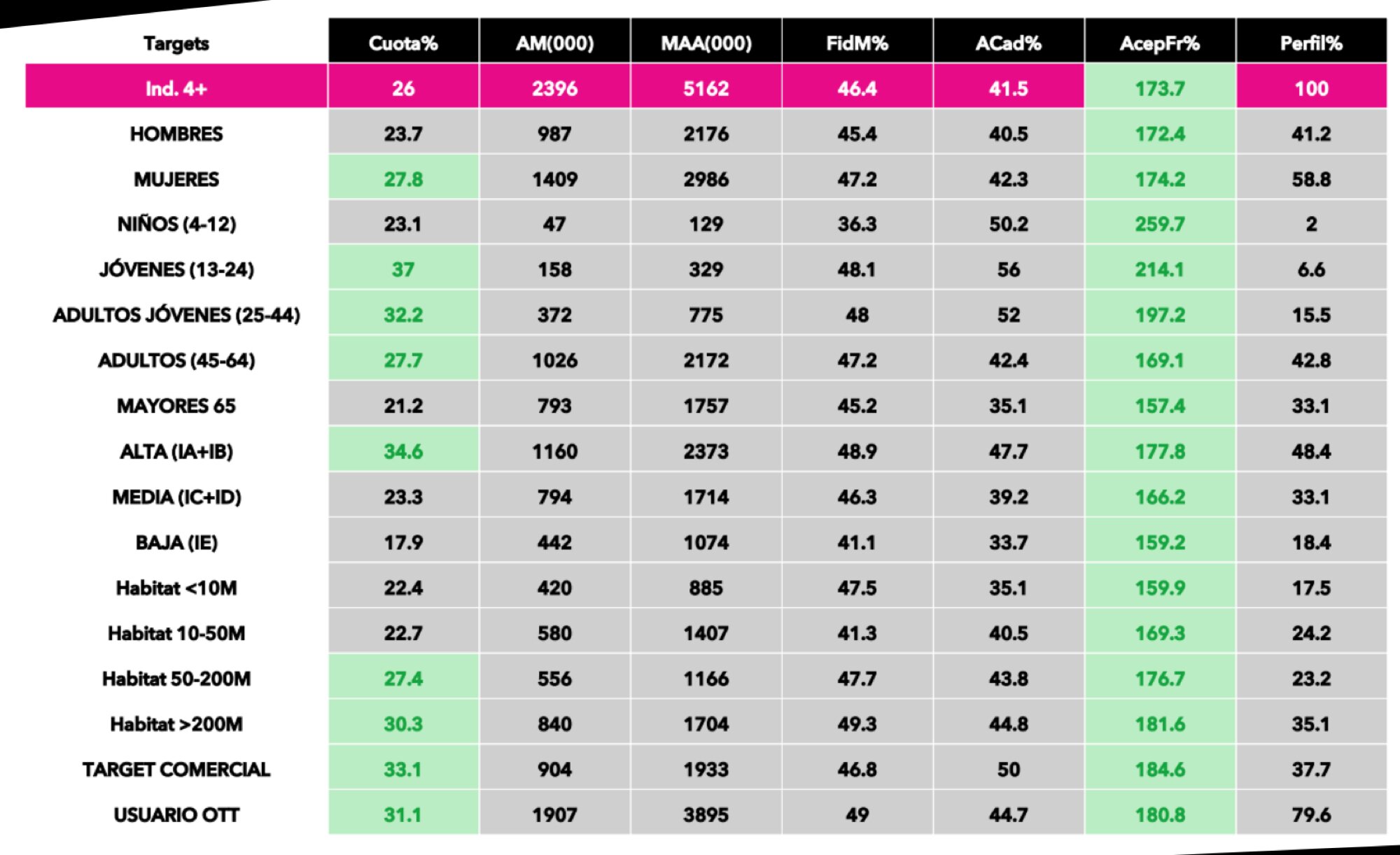The width and height of the screenshot is (1400, 855).
Task: Click the green Cuota% cell for JÓVENES
Action: pyautogui.click(x=403, y=269)
